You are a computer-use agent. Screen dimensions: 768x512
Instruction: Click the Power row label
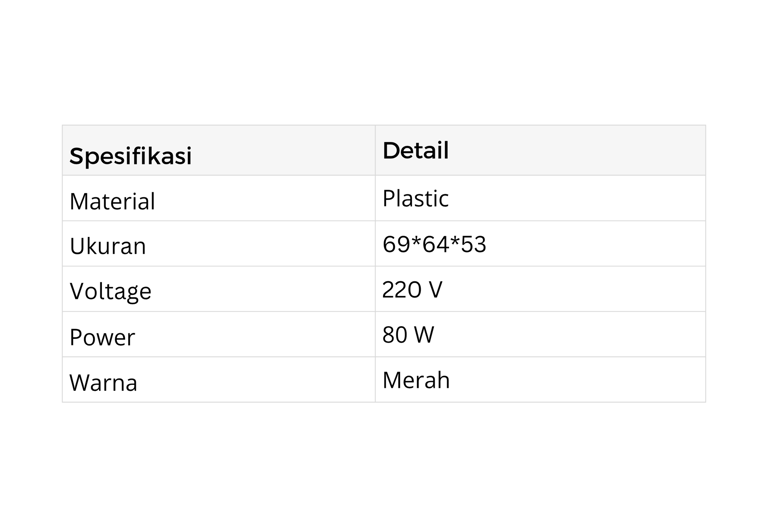point(102,337)
